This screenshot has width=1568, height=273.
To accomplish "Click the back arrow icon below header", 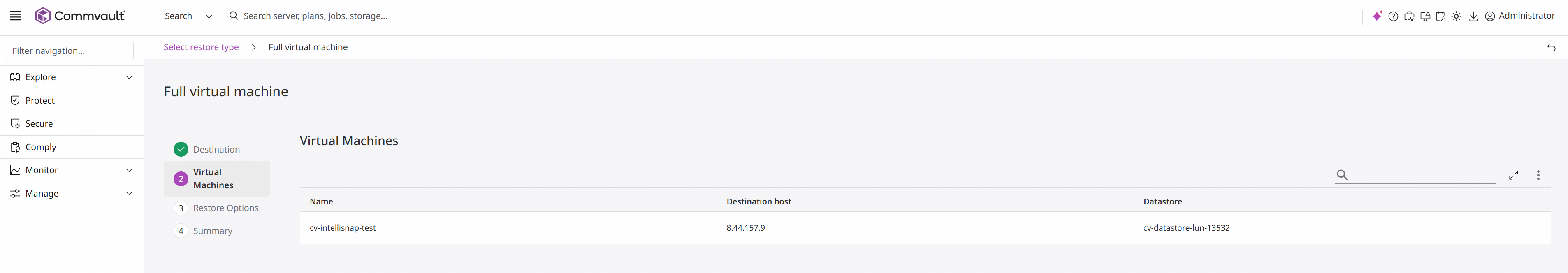I will (x=1551, y=47).
